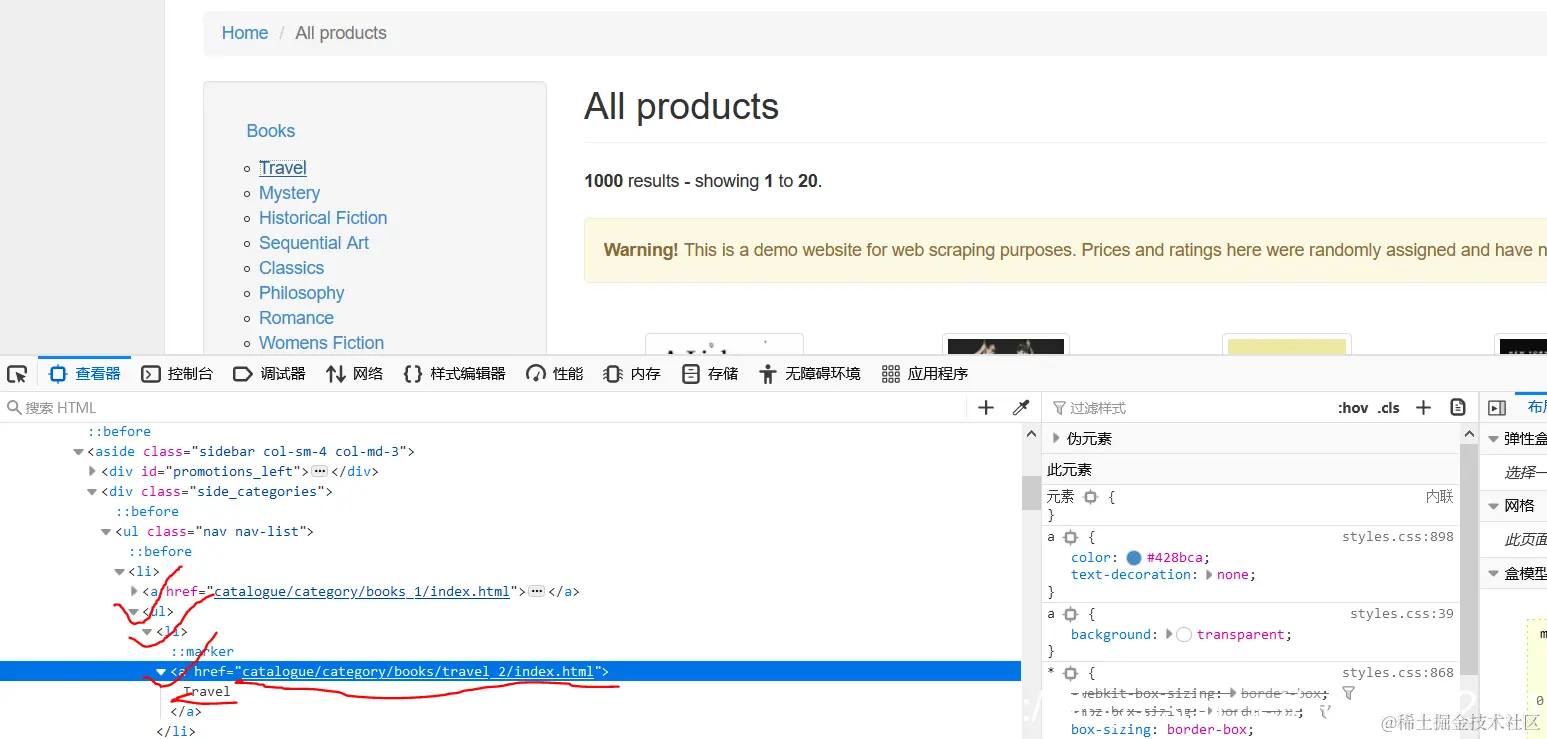Open the Womens Fiction category link
This screenshot has width=1547, height=739.
[x=322, y=343]
